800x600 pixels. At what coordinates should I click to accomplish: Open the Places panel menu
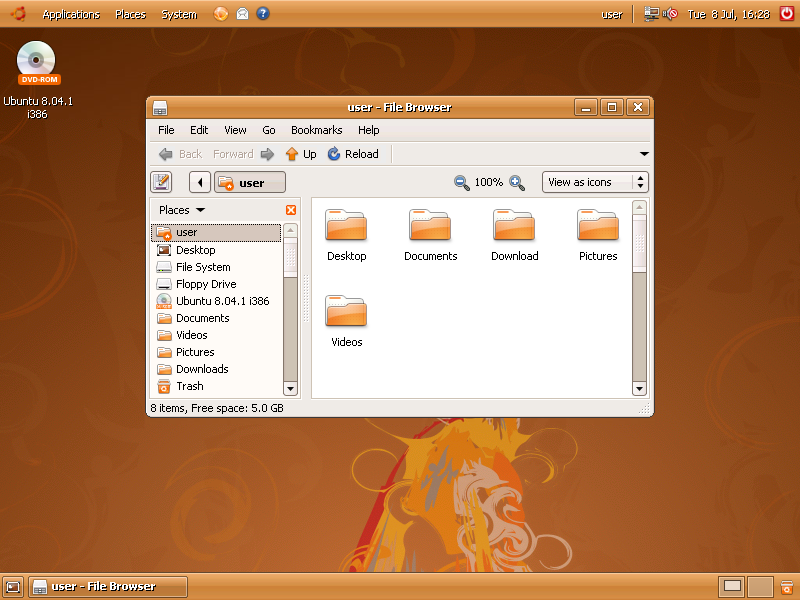pos(131,14)
